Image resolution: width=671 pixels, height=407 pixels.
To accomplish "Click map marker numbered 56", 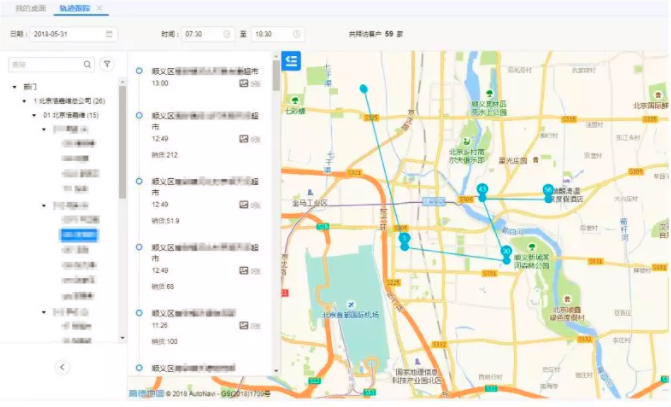I will 548,190.
